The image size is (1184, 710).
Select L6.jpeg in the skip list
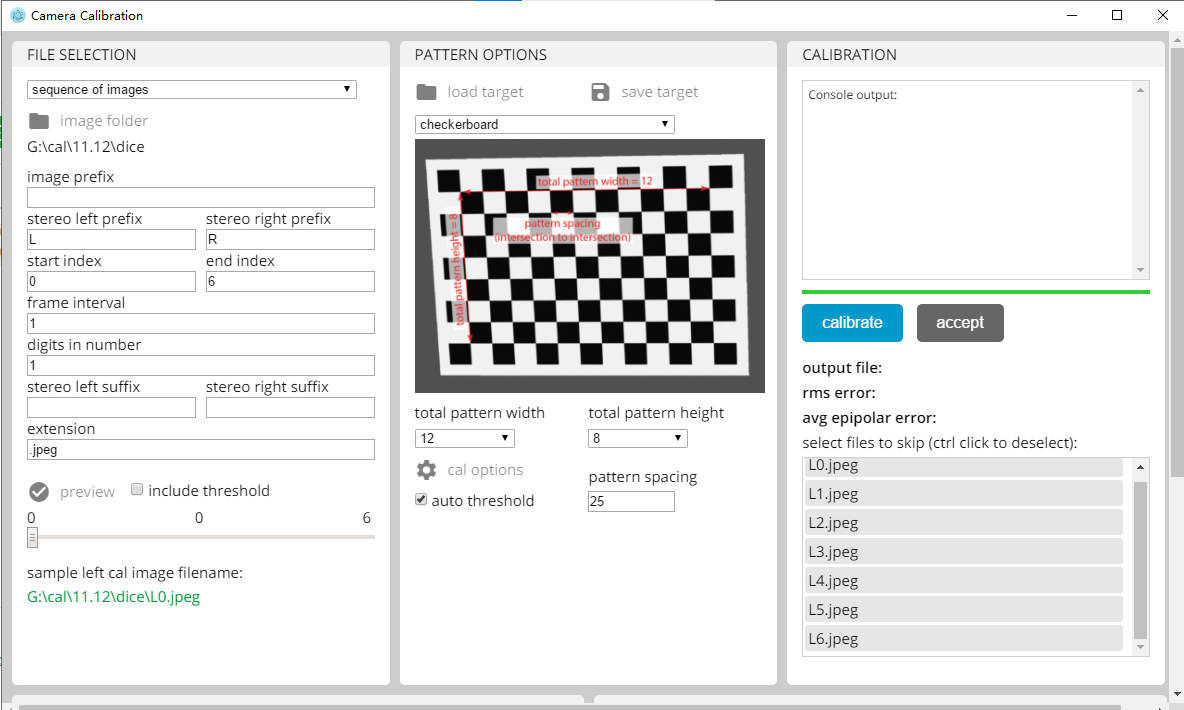point(964,638)
